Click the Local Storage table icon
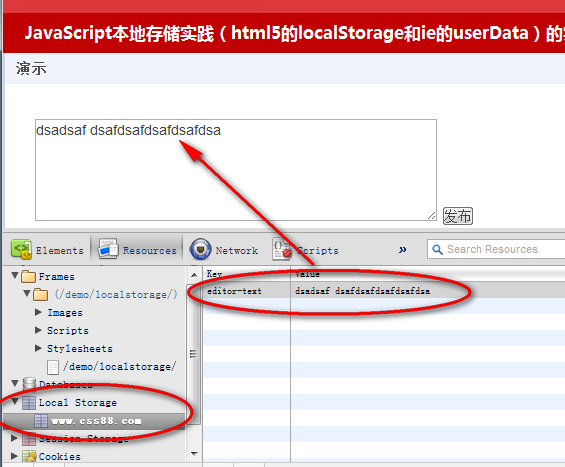Image resolution: width=565 pixels, height=467 pixels. (x=29, y=402)
